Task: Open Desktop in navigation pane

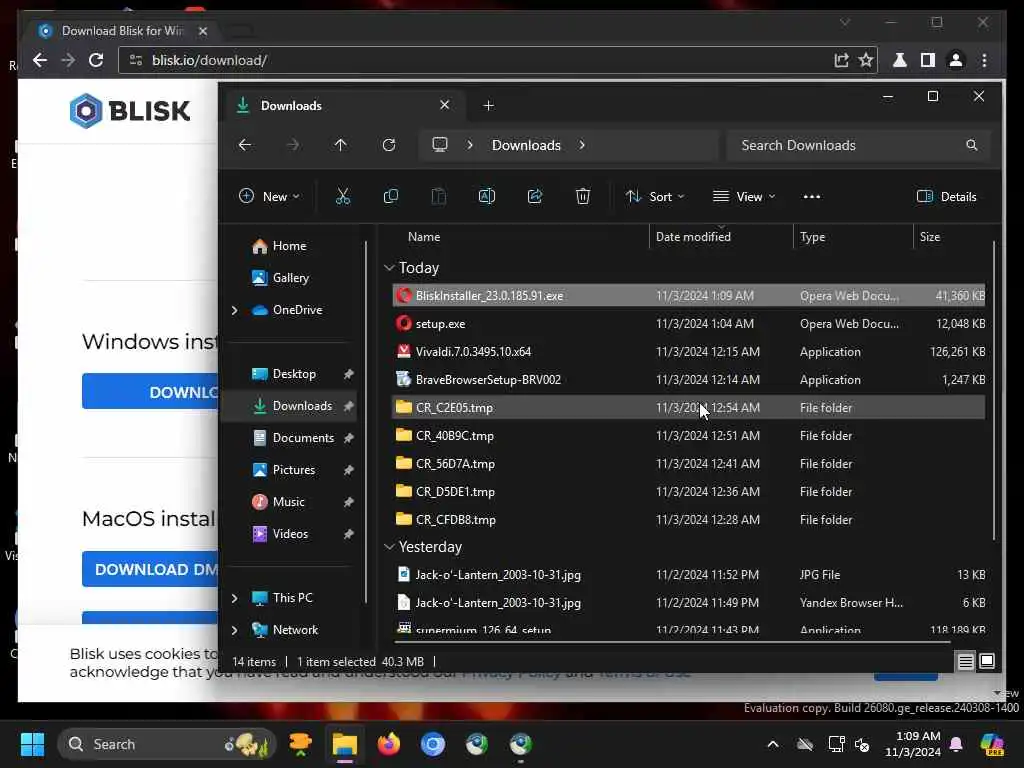Action: point(284,374)
